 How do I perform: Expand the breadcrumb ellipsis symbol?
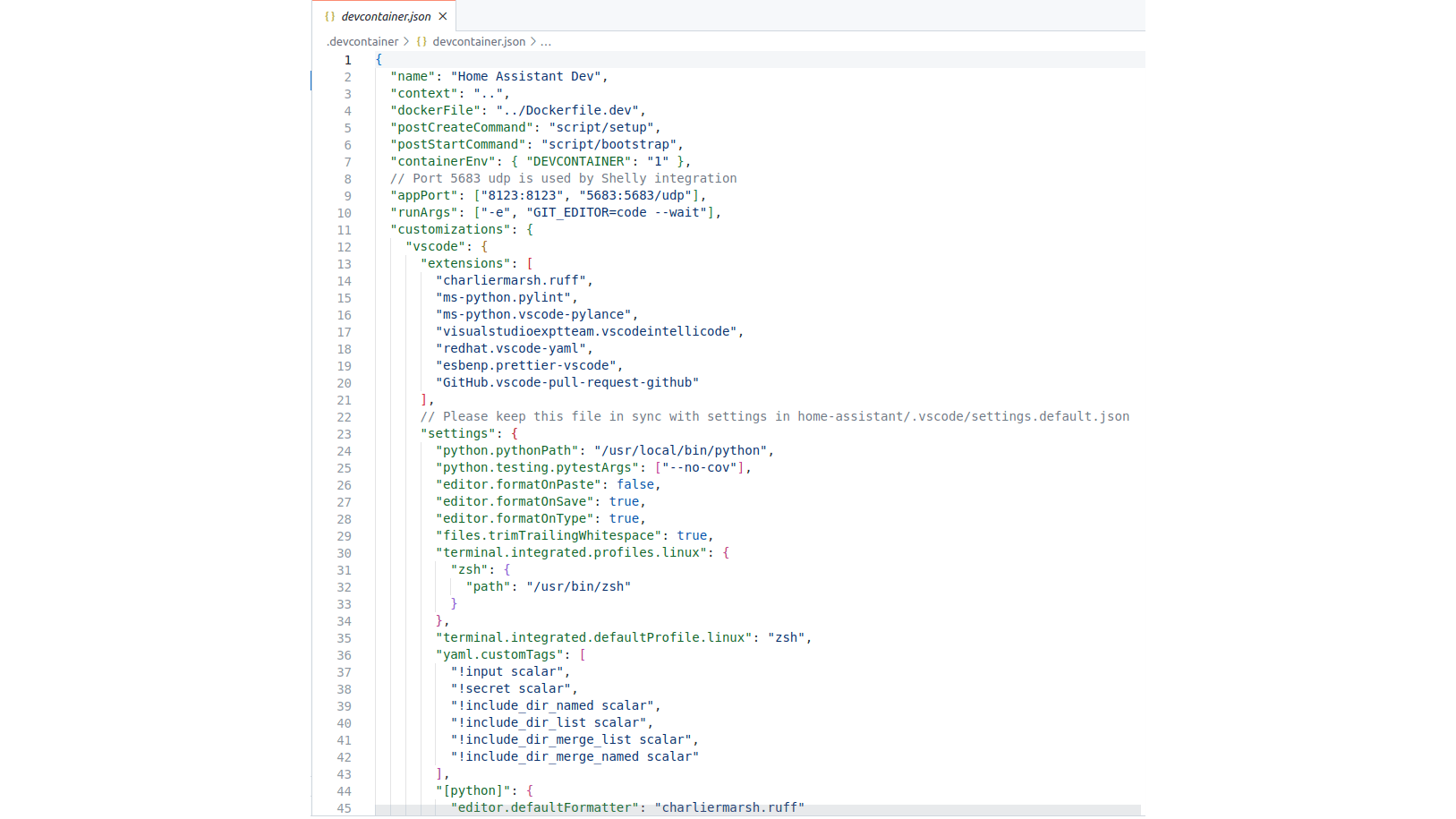pyautogui.click(x=546, y=42)
